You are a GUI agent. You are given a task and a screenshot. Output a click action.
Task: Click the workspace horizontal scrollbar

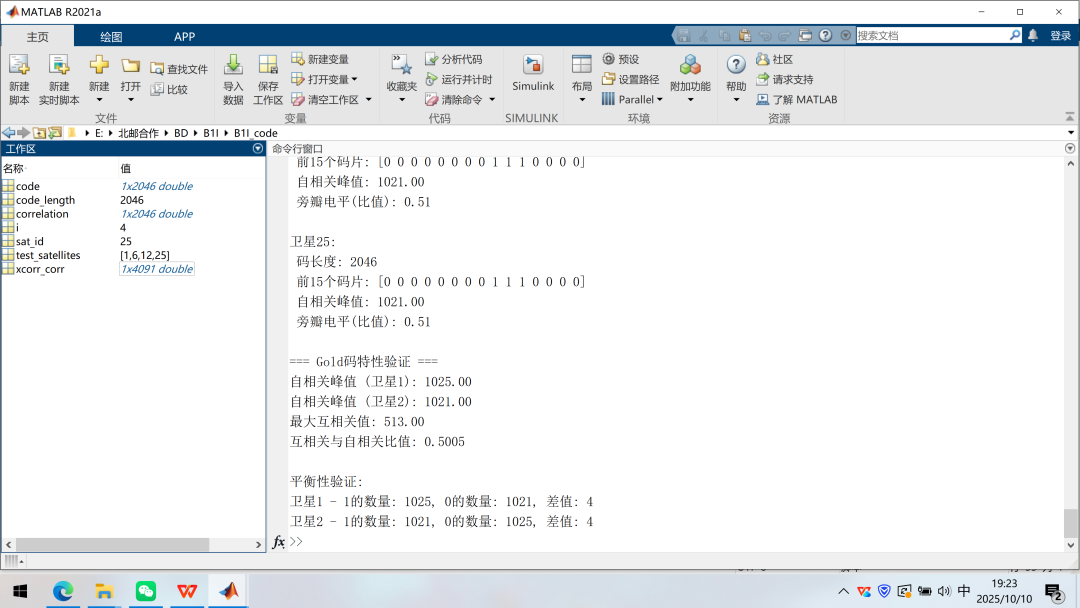pos(112,544)
